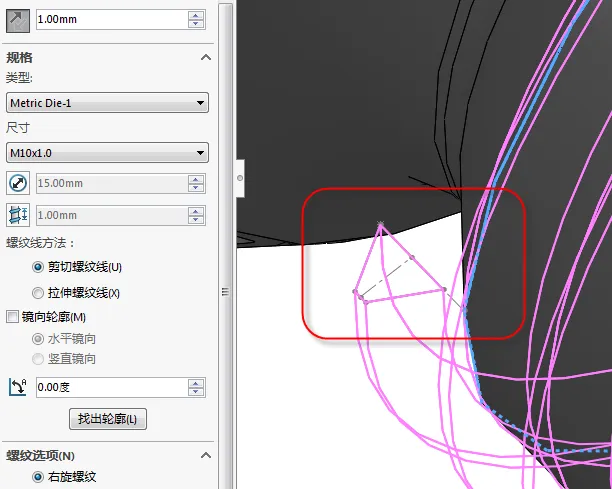612x489 pixels.
Task: Edit the 0.00度 angle field
Action: click(112, 388)
